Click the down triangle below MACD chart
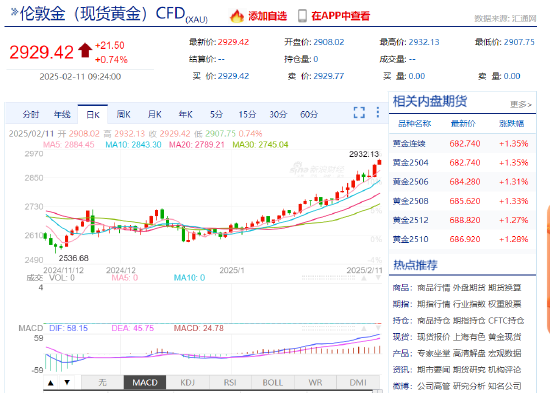Viewport: 550px width, 393px height. coord(67,382)
